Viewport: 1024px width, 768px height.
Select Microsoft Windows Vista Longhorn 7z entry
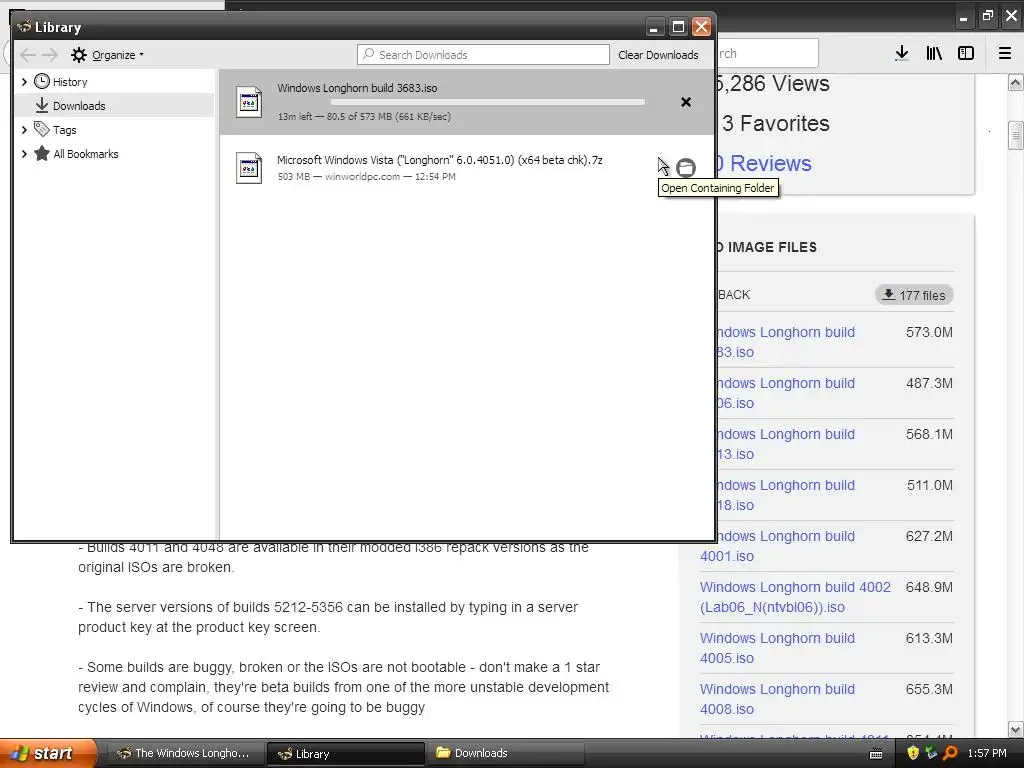click(466, 168)
